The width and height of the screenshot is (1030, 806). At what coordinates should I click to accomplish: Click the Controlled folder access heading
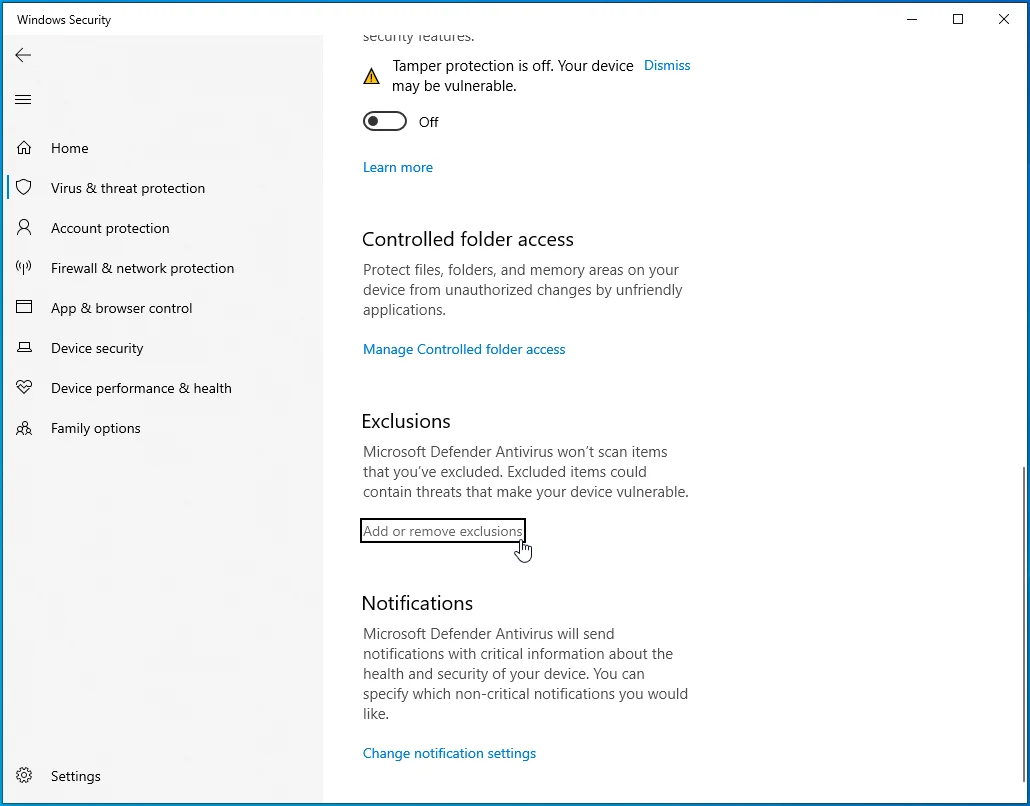click(468, 239)
